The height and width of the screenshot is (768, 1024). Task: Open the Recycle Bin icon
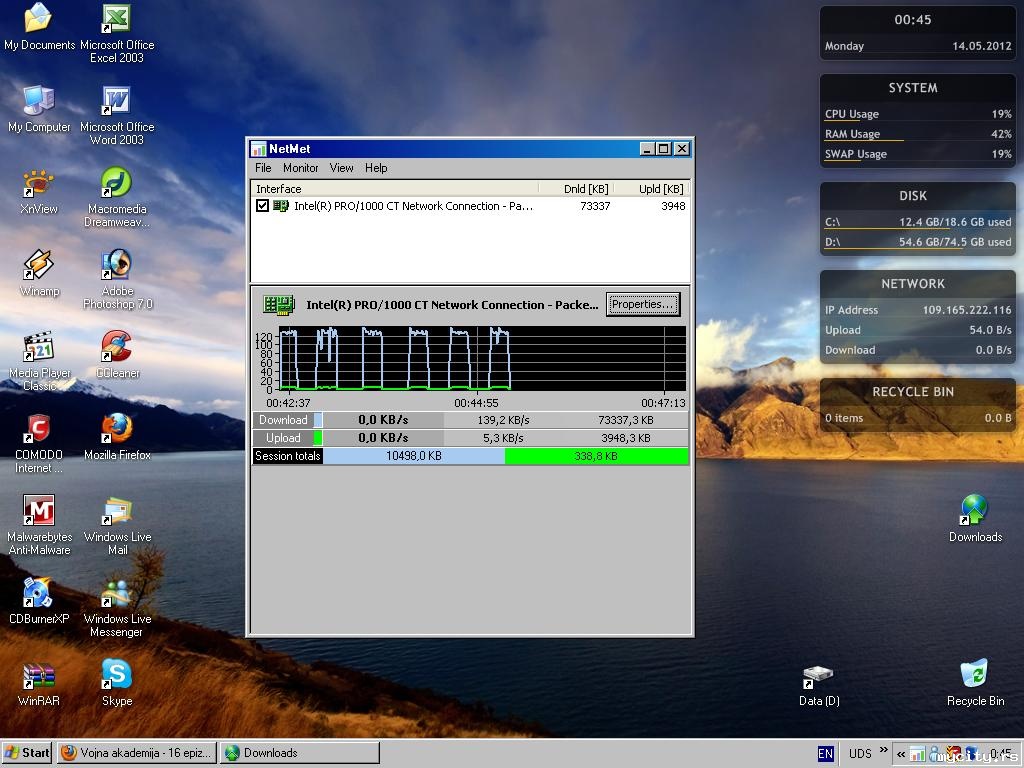click(974, 675)
